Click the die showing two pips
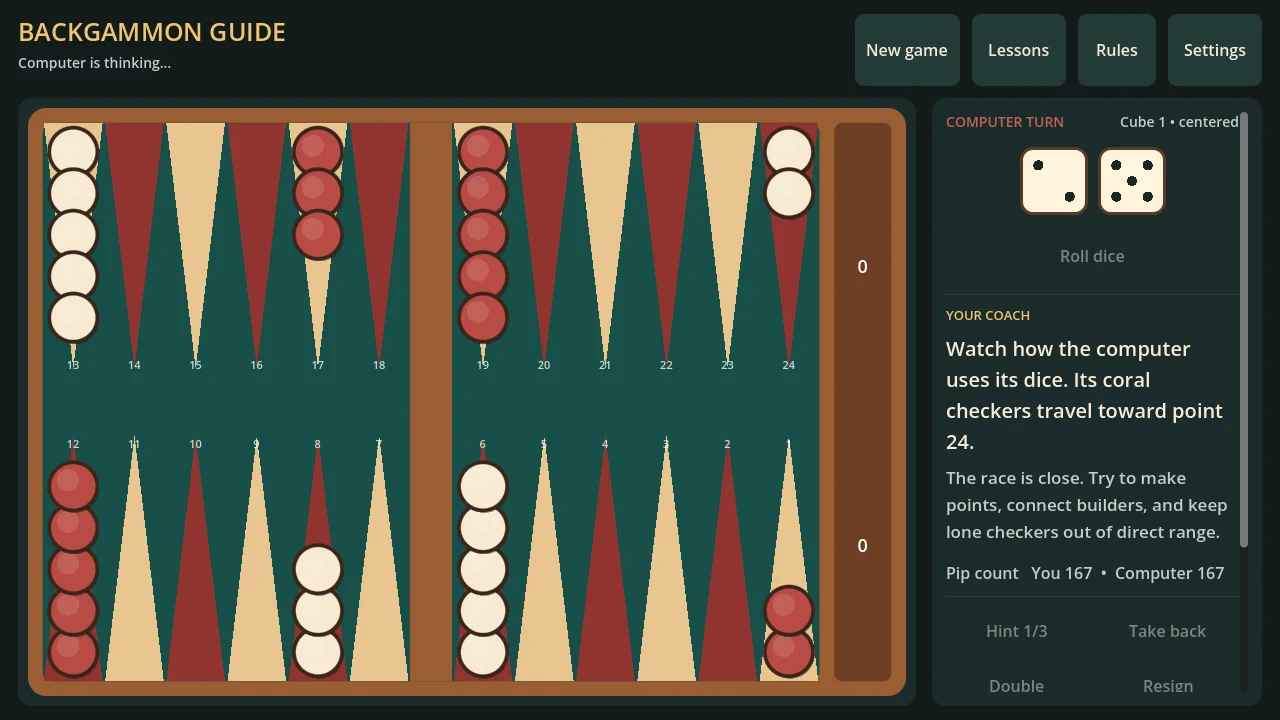This screenshot has width=1280, height=720. [x=1053, y=181]
